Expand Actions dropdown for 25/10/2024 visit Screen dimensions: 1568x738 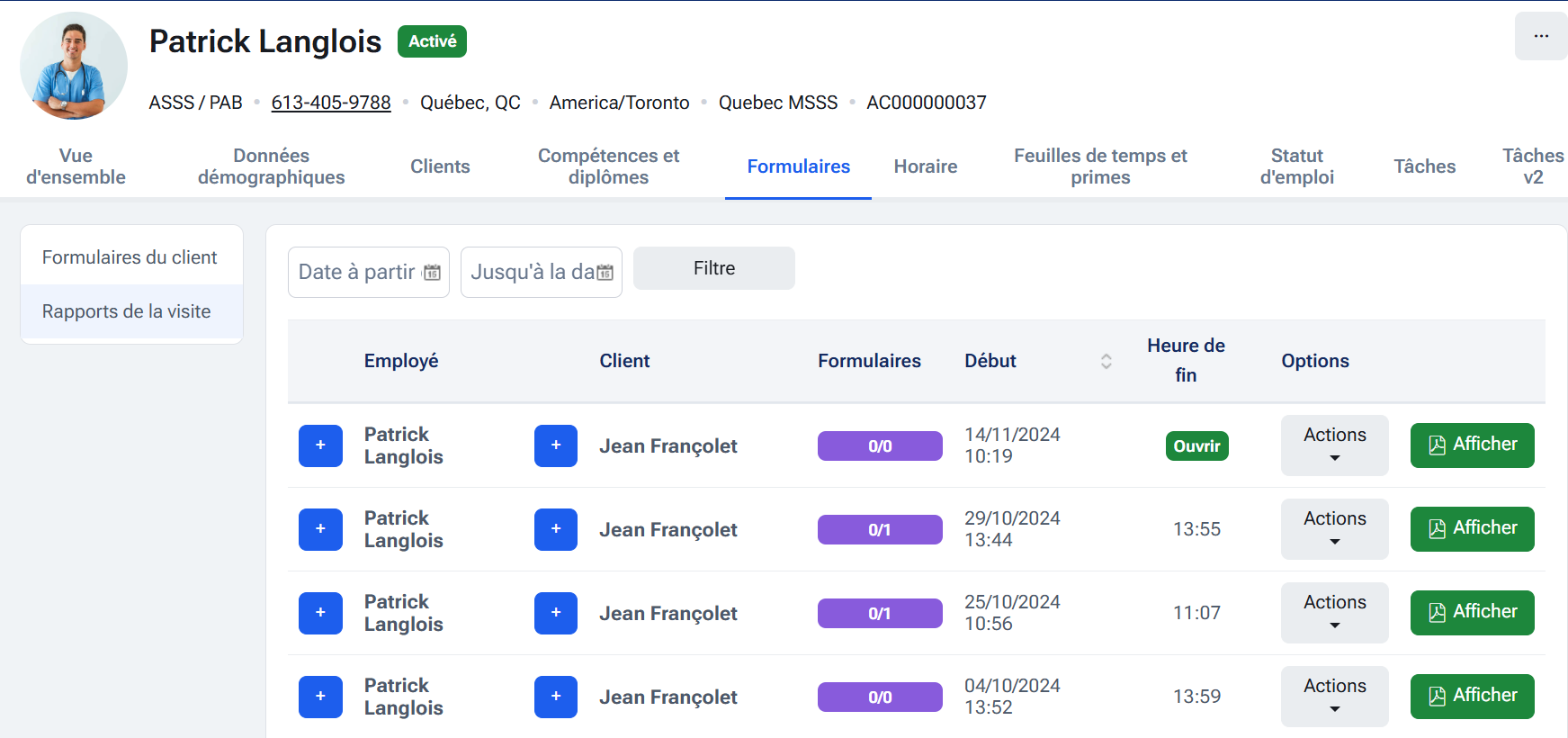[1334, 613]
